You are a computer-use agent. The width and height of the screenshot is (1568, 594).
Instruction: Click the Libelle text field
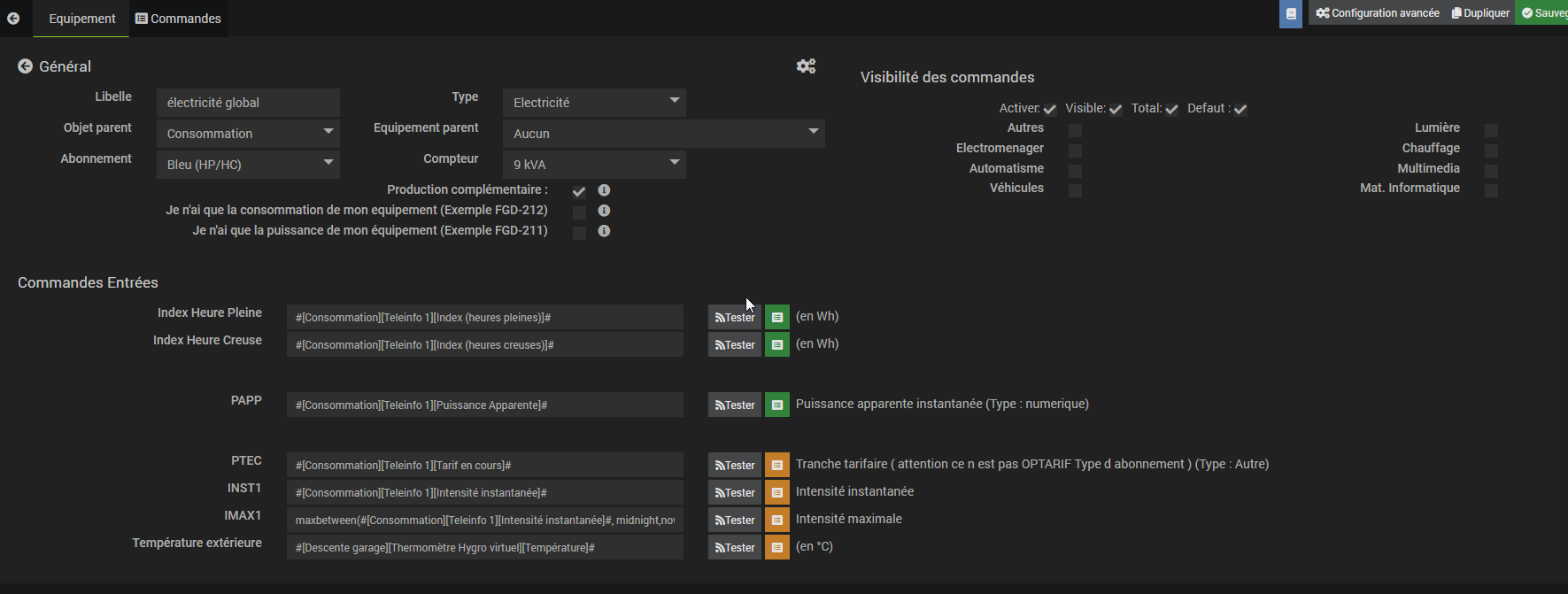[x=248, y=103]
